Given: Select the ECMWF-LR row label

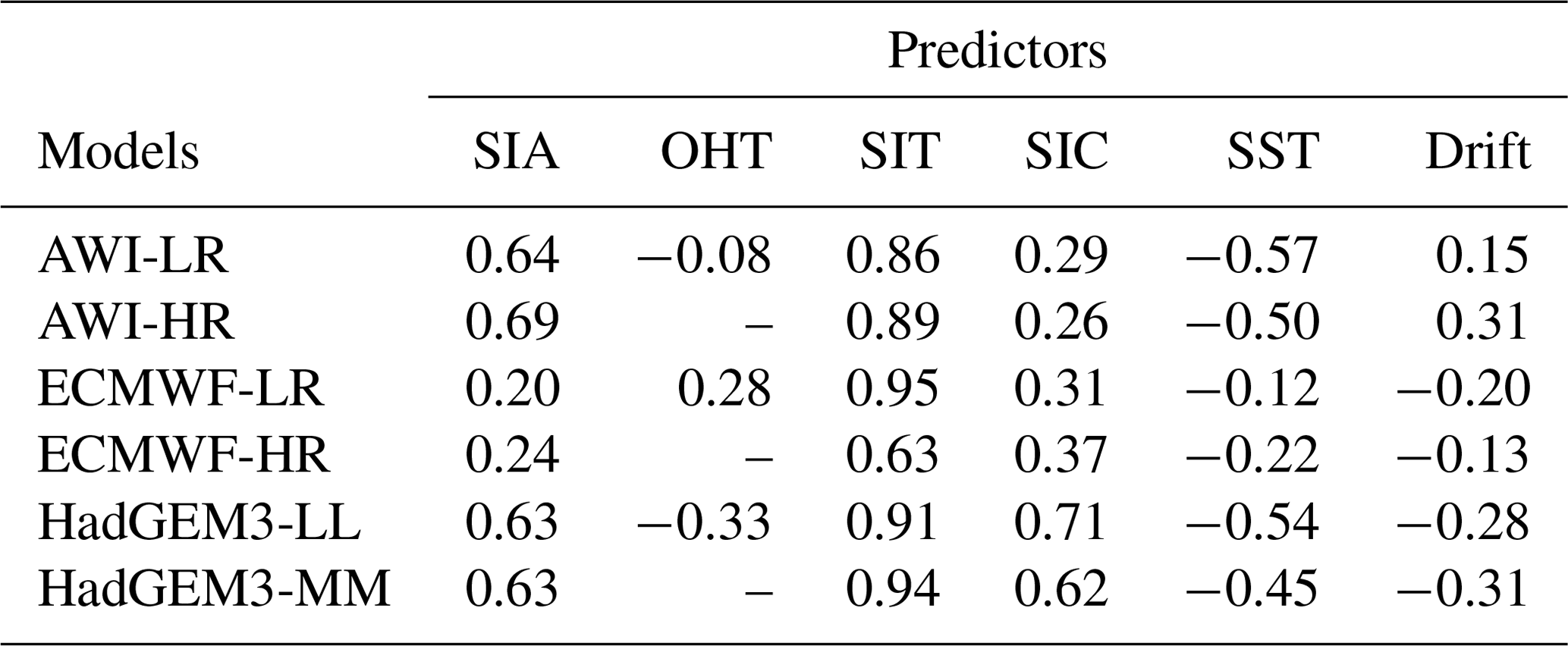Looking at the screenshot, I should [x=181, y=389].
